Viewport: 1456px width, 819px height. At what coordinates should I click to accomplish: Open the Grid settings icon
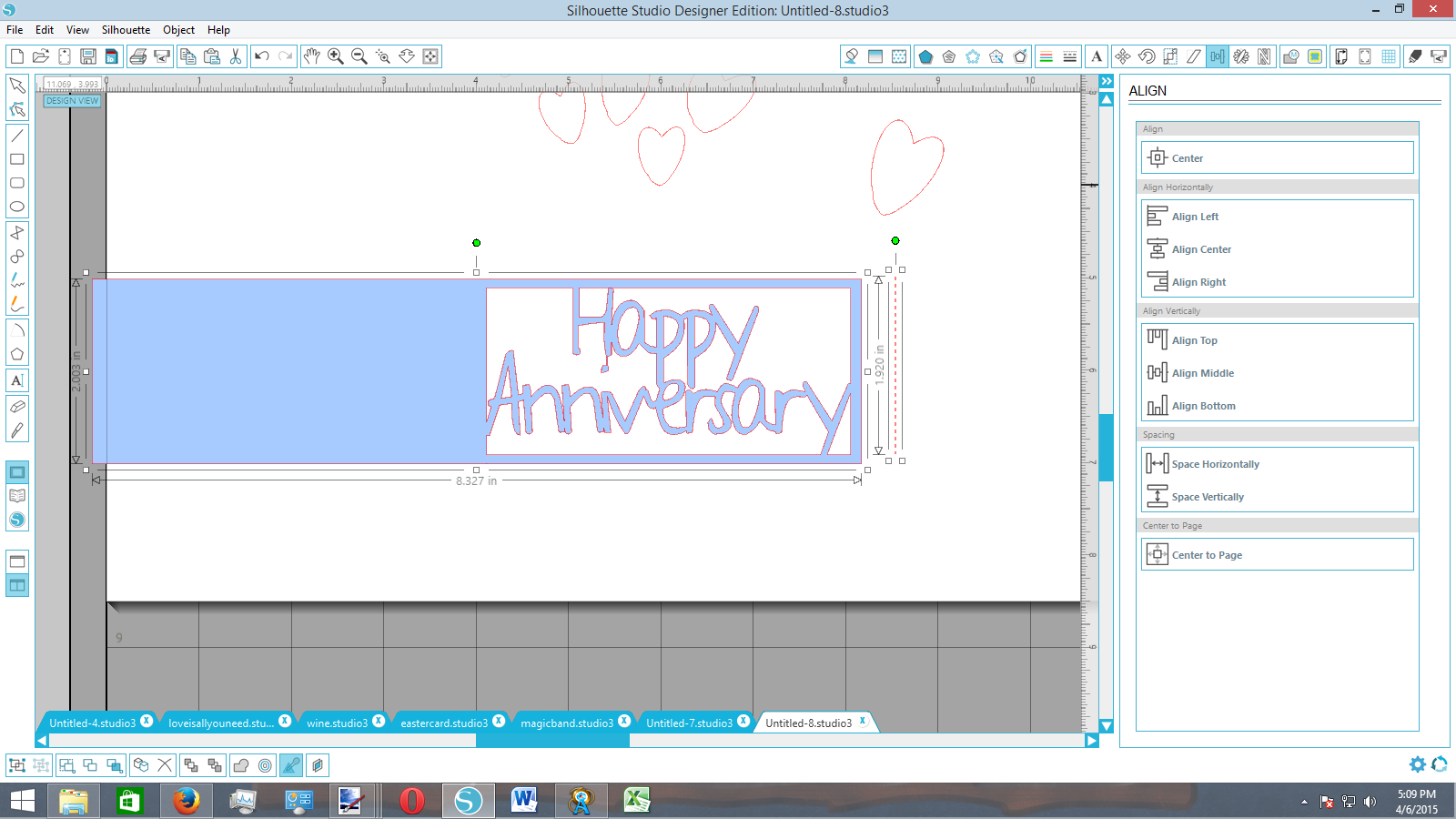1389,56
